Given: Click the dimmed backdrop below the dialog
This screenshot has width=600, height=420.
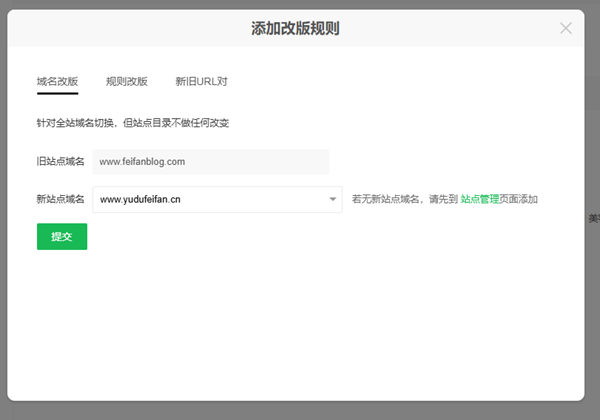Looking at the screenshot, I should pos(300,412).
